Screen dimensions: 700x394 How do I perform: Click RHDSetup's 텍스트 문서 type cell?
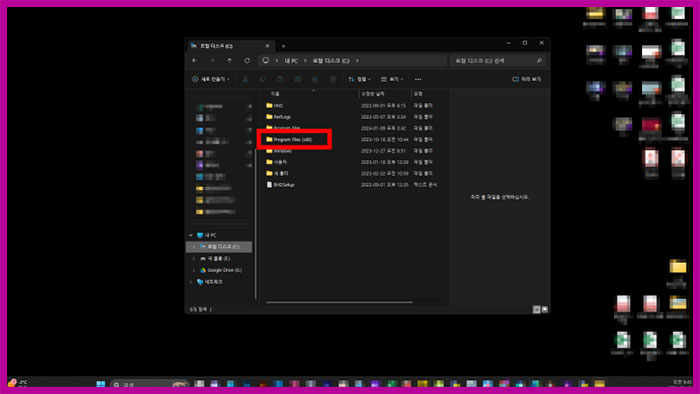(425, 185)
